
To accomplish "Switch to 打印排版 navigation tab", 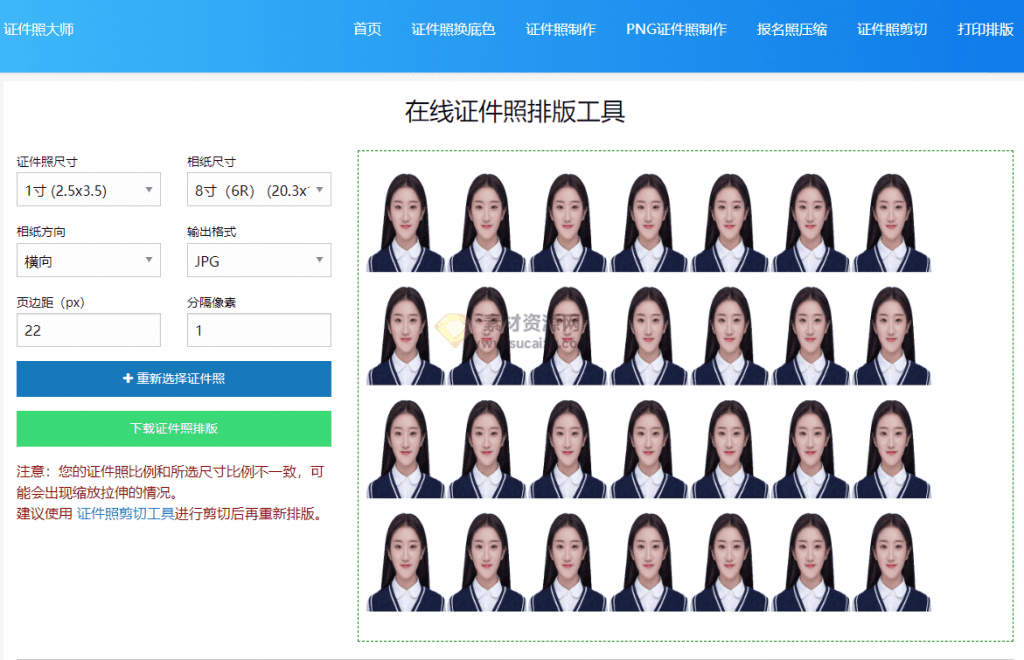I will 985,29.
